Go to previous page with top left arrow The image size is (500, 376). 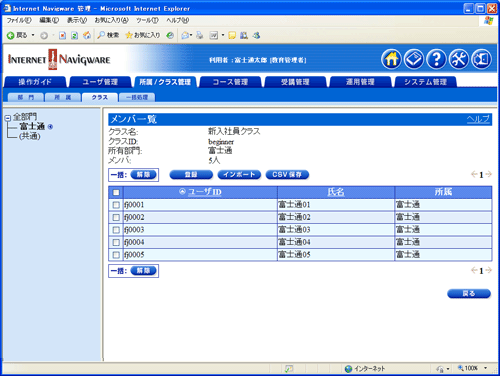click(x=474, y=174)
